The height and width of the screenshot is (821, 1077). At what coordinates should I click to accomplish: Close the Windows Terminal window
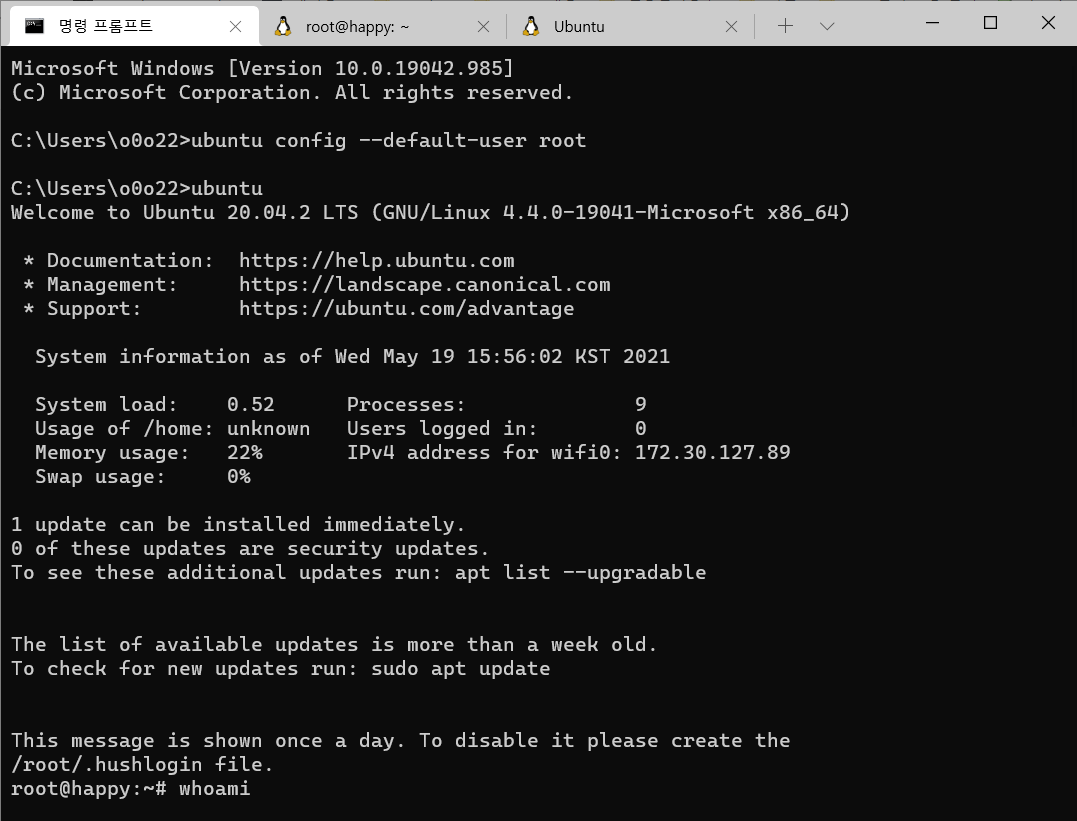click(x=1047, y=23)
